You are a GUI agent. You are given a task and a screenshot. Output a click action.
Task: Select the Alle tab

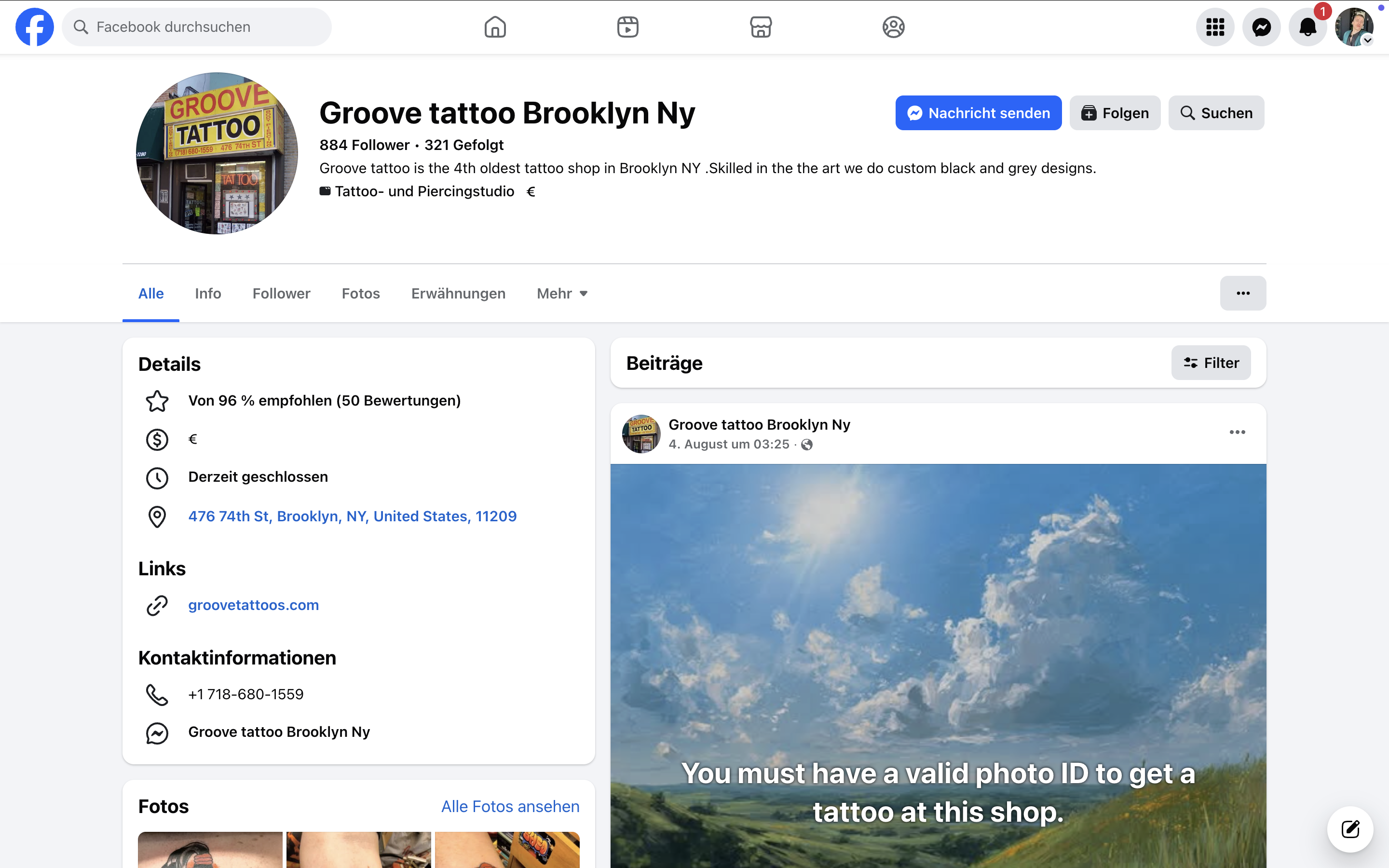151,293
